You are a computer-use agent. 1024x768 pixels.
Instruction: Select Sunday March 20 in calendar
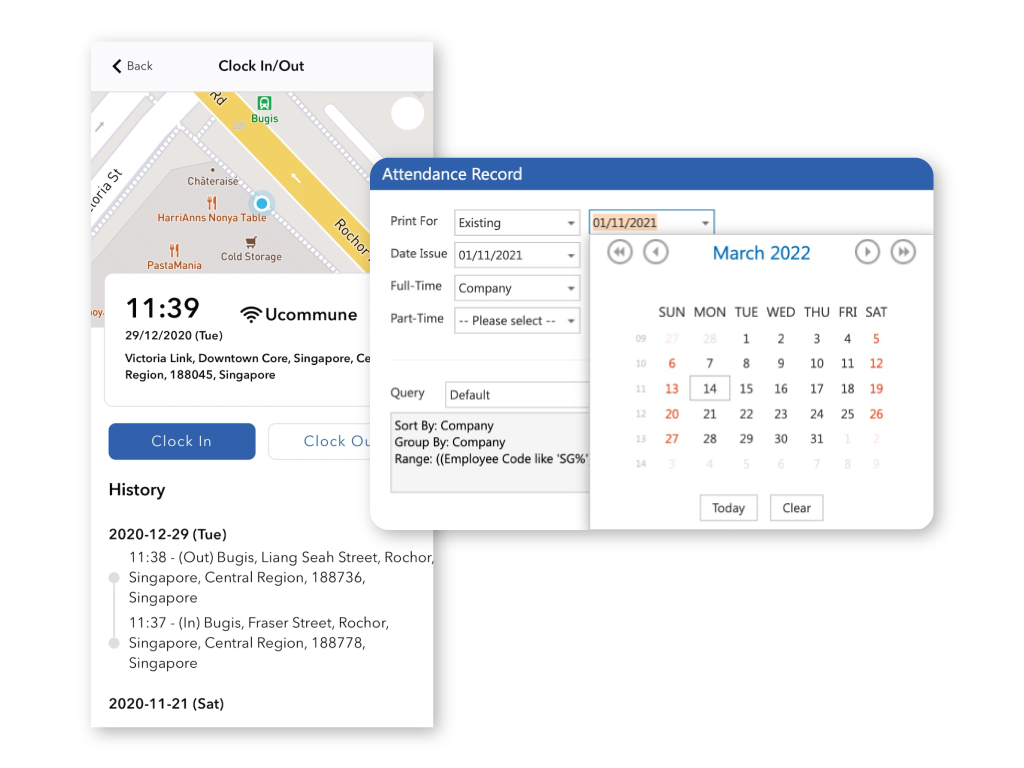tap(672, 414)
